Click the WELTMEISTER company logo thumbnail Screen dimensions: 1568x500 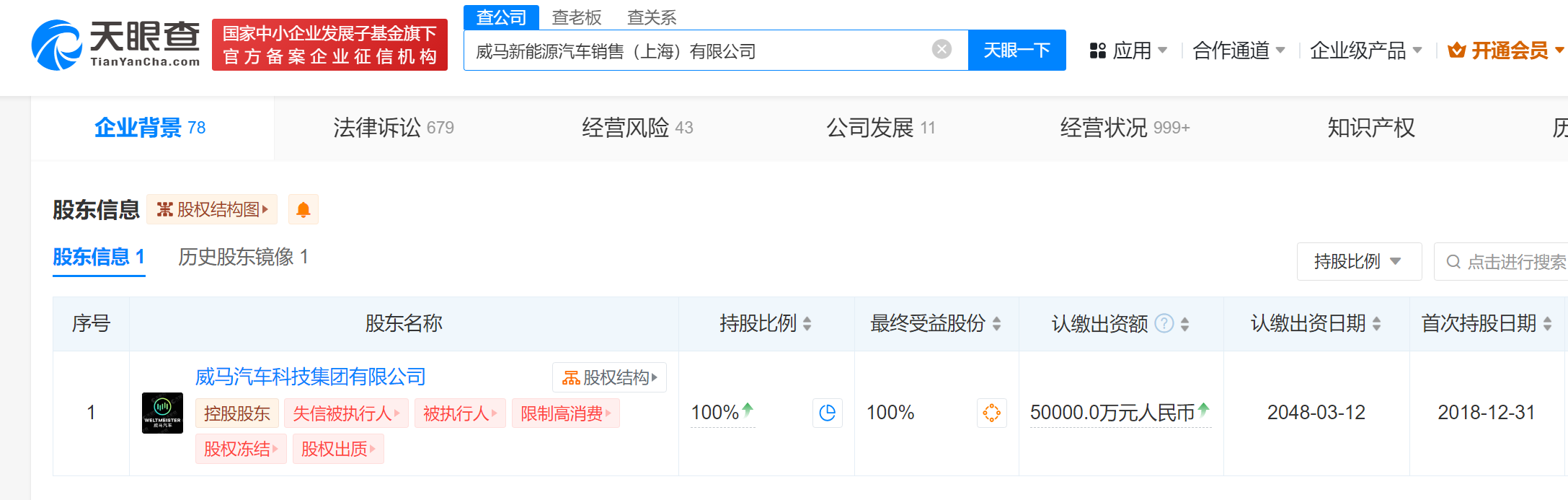[162, 413]
